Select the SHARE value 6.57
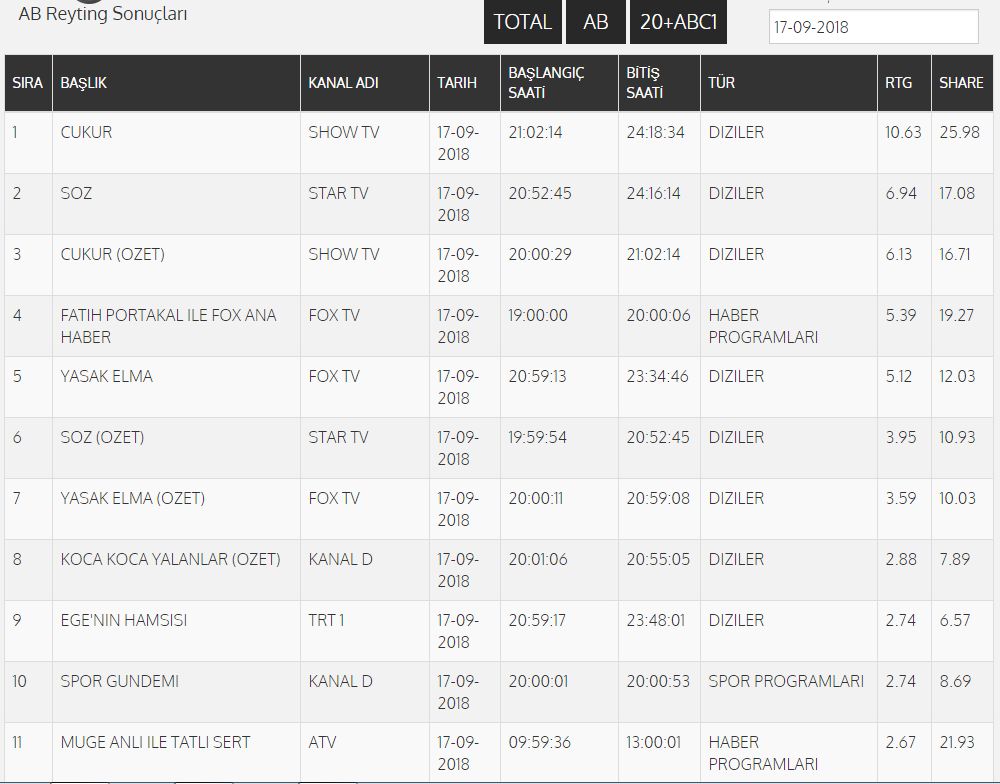Image resolution: width=1000 pixels, height=784 pixels. pyautogui.click(x=955, y=620)
